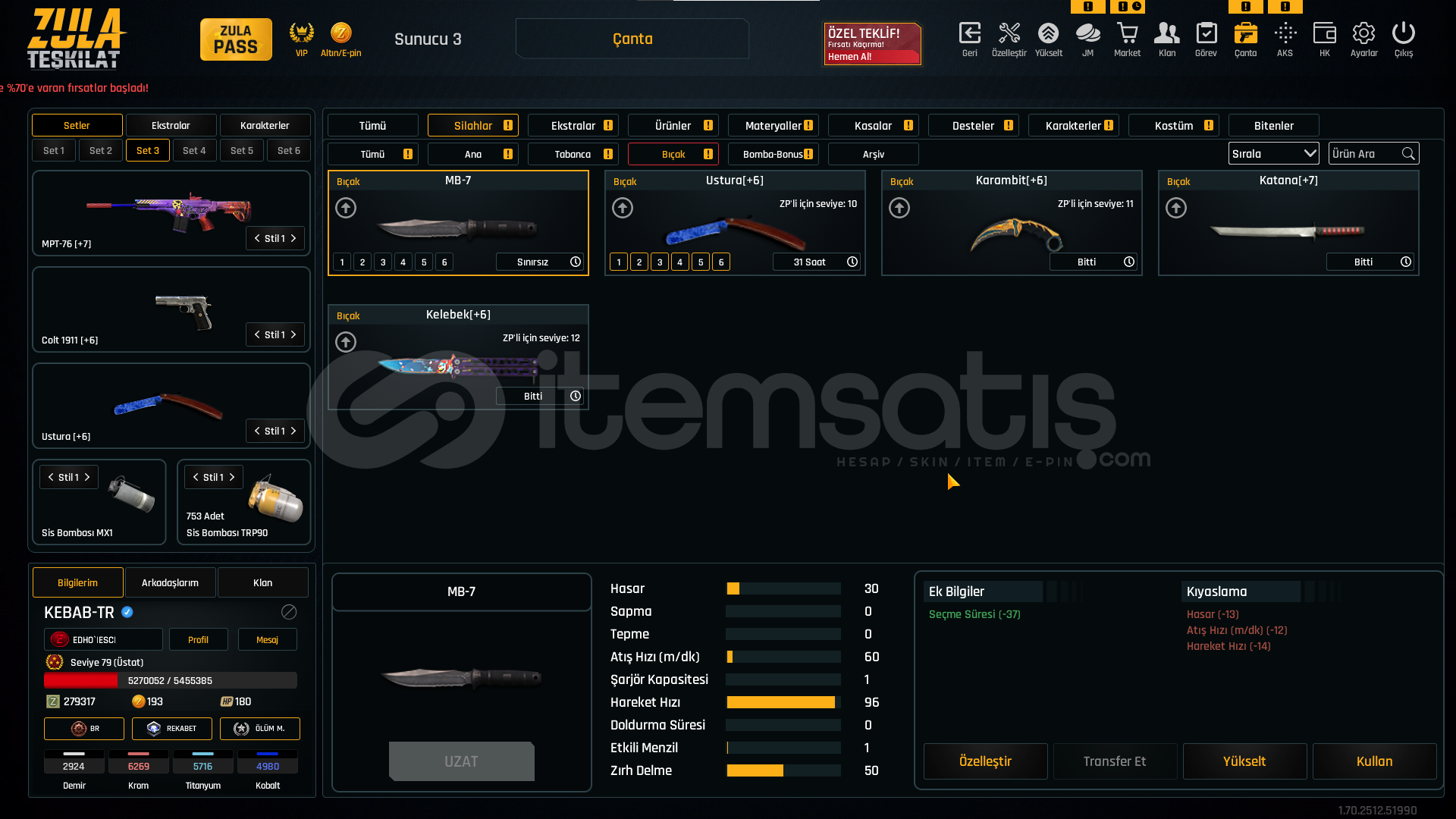Toggle slot 4 on the Ustura[+6] card
Viewport: 1456px width, 819px height.
680,262
